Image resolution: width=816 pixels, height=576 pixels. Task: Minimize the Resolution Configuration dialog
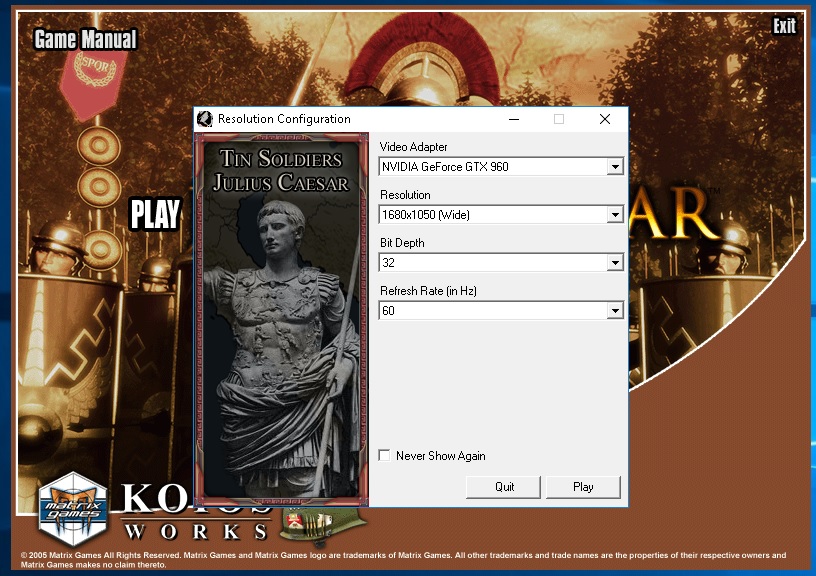pos(514,119)
